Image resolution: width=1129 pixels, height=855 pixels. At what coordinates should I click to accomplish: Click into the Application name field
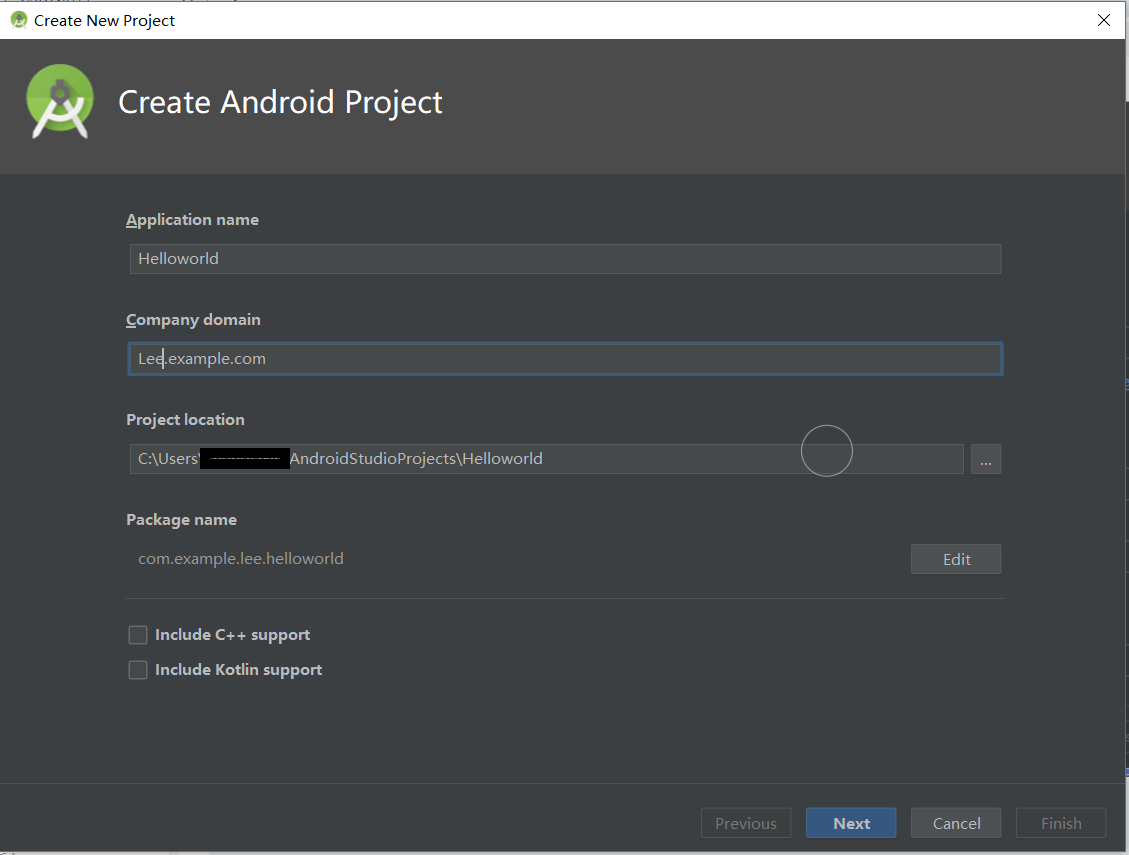[565, 259]
